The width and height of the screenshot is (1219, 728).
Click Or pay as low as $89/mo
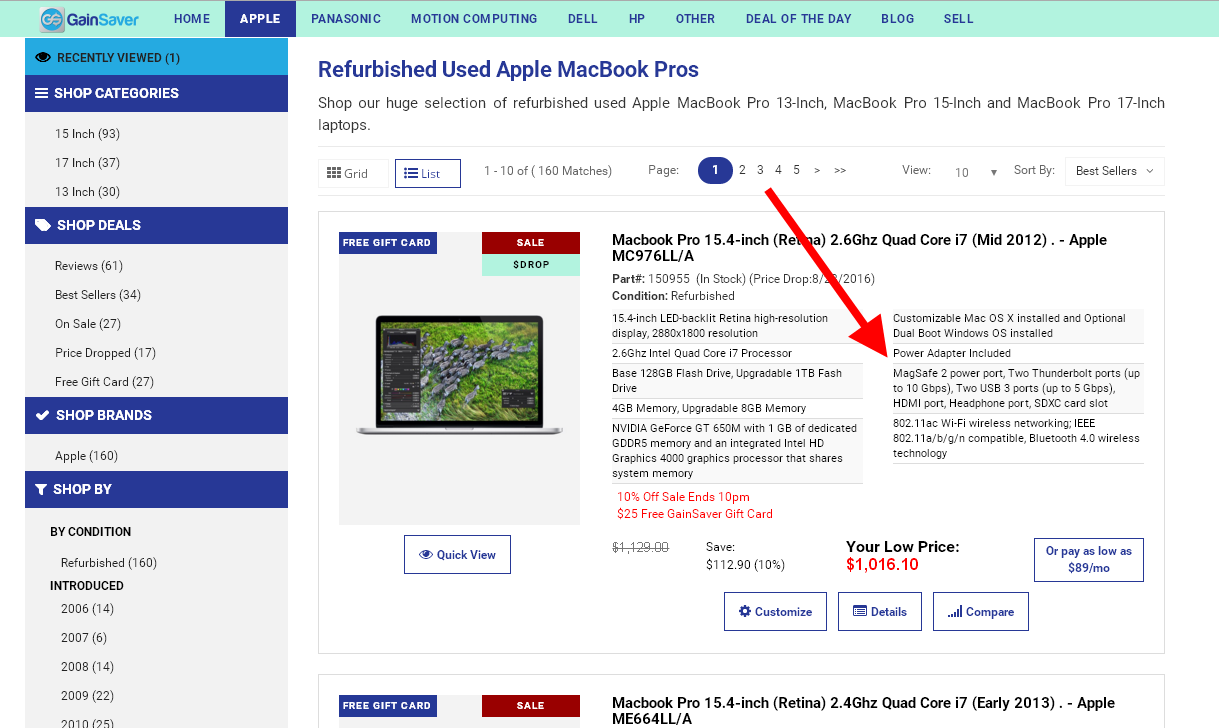click(1089, 560)
